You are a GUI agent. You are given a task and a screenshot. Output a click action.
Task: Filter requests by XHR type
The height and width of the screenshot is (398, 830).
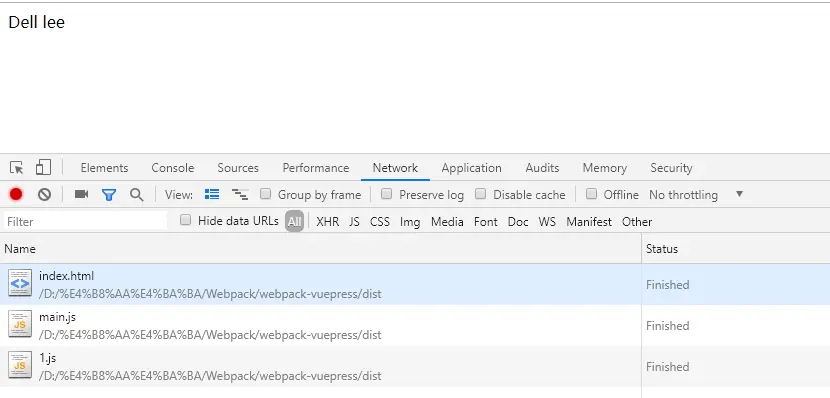coord(328,222)
